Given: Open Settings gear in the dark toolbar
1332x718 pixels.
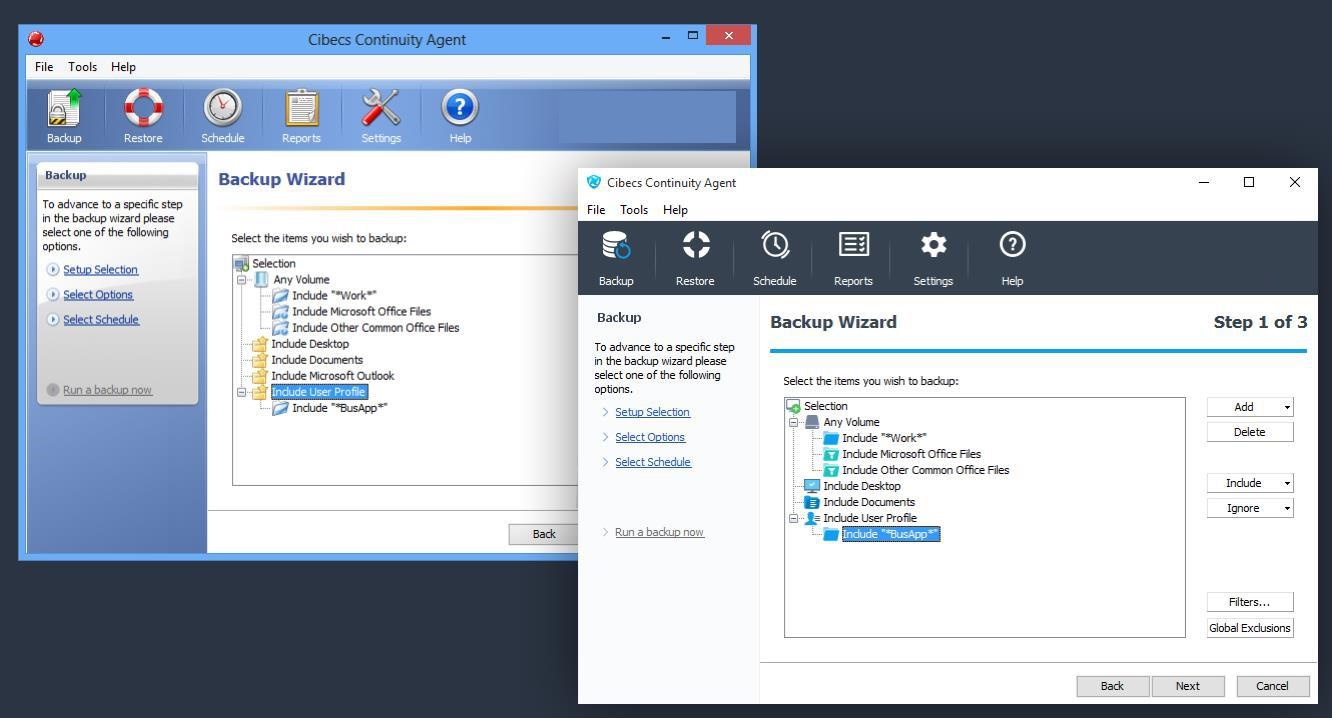Looking at the screenshot, I should click(933, 246).
